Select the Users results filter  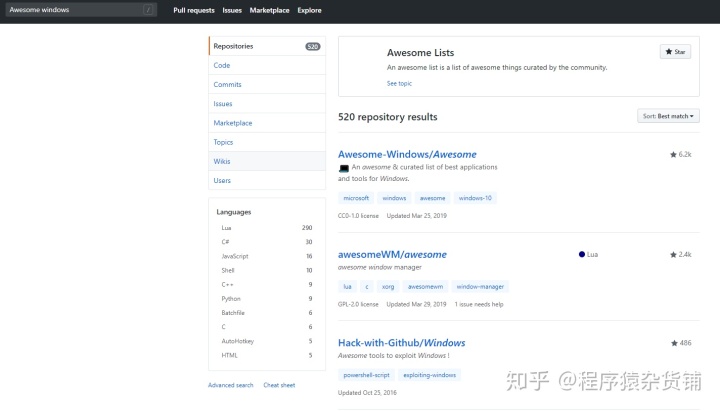(x=267, y=180)
